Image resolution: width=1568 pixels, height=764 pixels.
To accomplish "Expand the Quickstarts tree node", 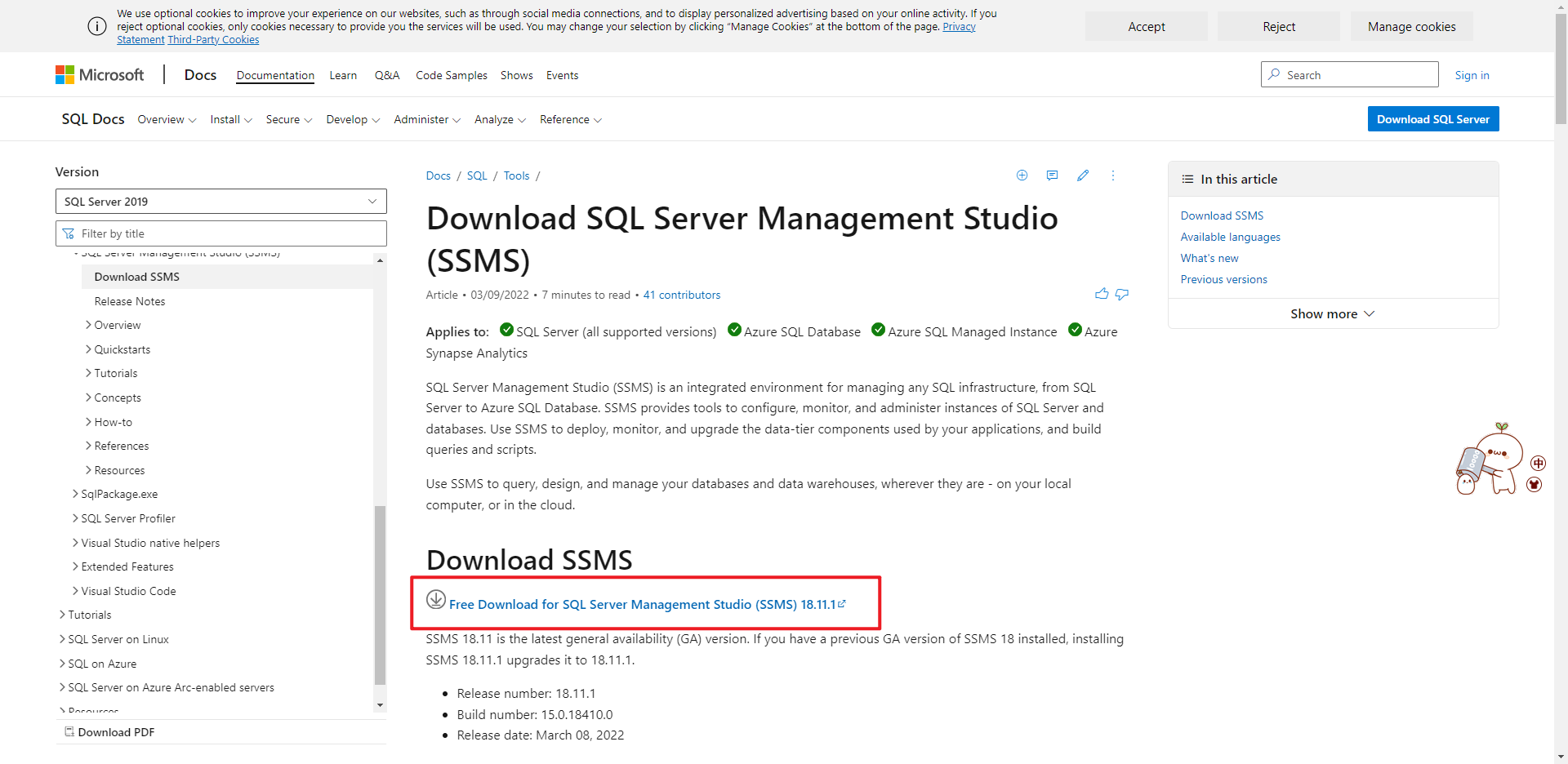I will 88,349.
